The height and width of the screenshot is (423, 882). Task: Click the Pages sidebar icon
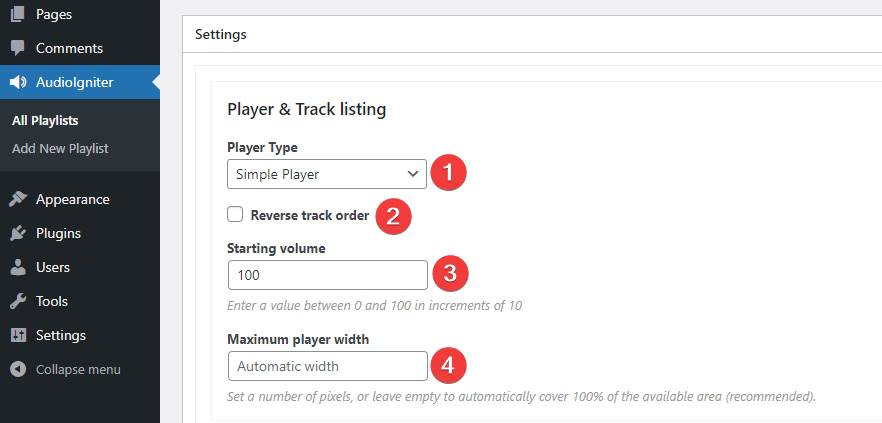pos(18,15)
